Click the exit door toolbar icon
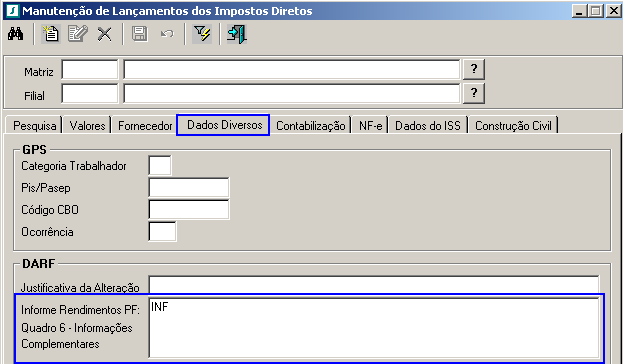The width and height of the screenshot is (623, 364). [237, 34]
